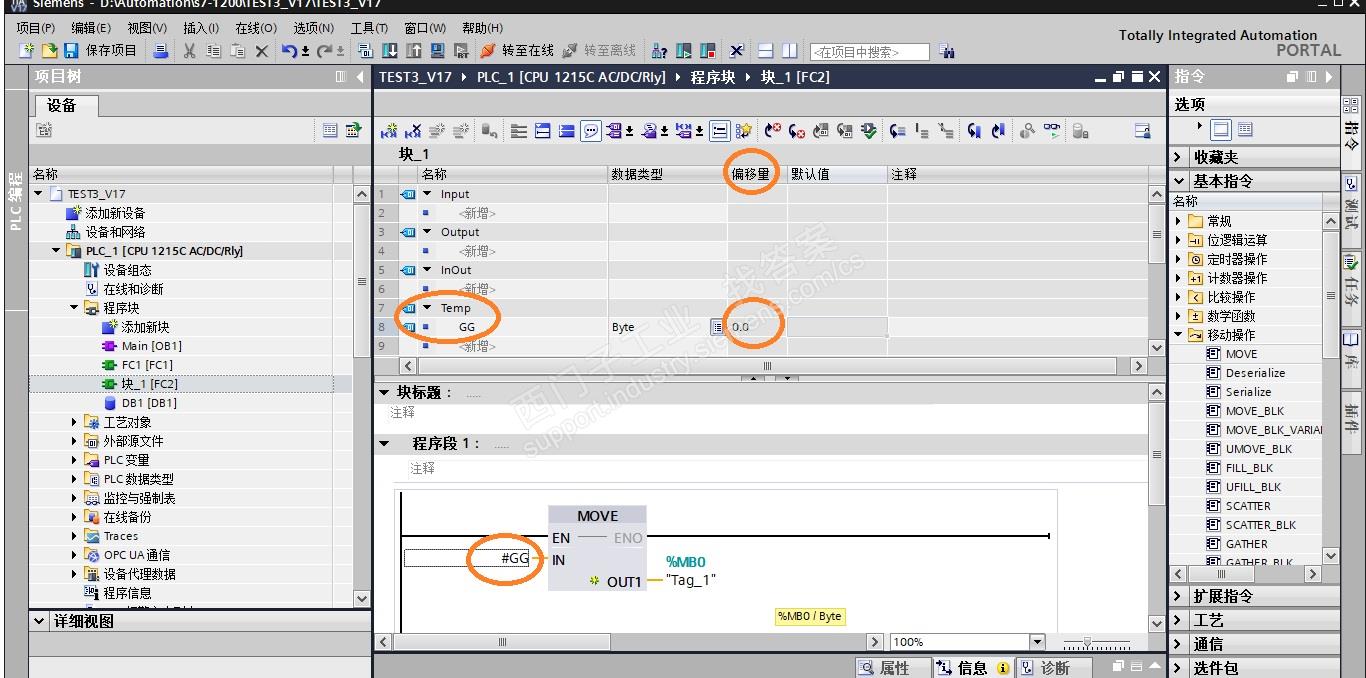The width and height of the screenshot is (1366, 678).
Task: Collapse the 程序块 folder
Action: [x=74, y=308]
